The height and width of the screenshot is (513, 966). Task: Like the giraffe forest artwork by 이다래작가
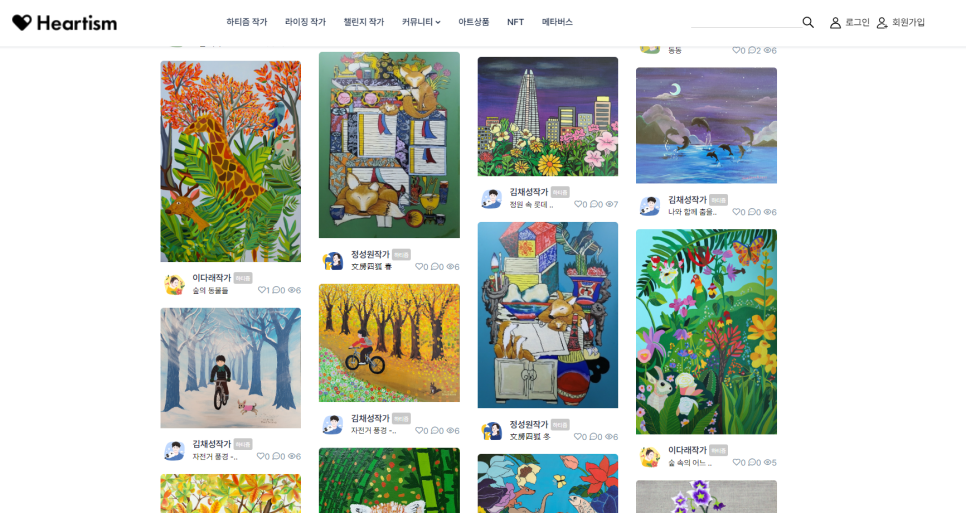261,290
